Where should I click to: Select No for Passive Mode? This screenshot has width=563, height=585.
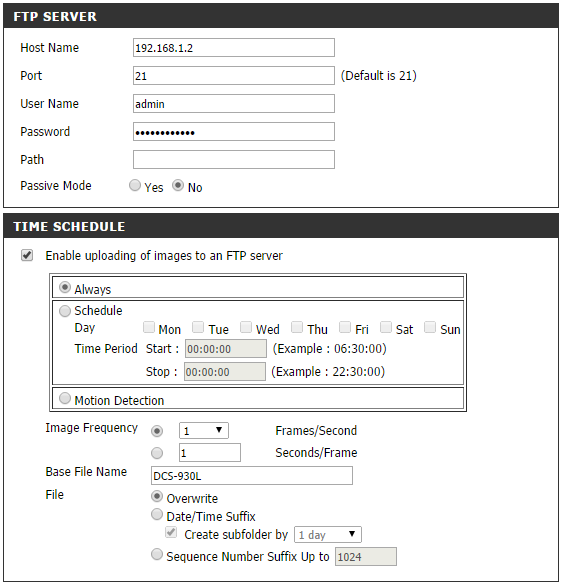(x=178, y=185)
